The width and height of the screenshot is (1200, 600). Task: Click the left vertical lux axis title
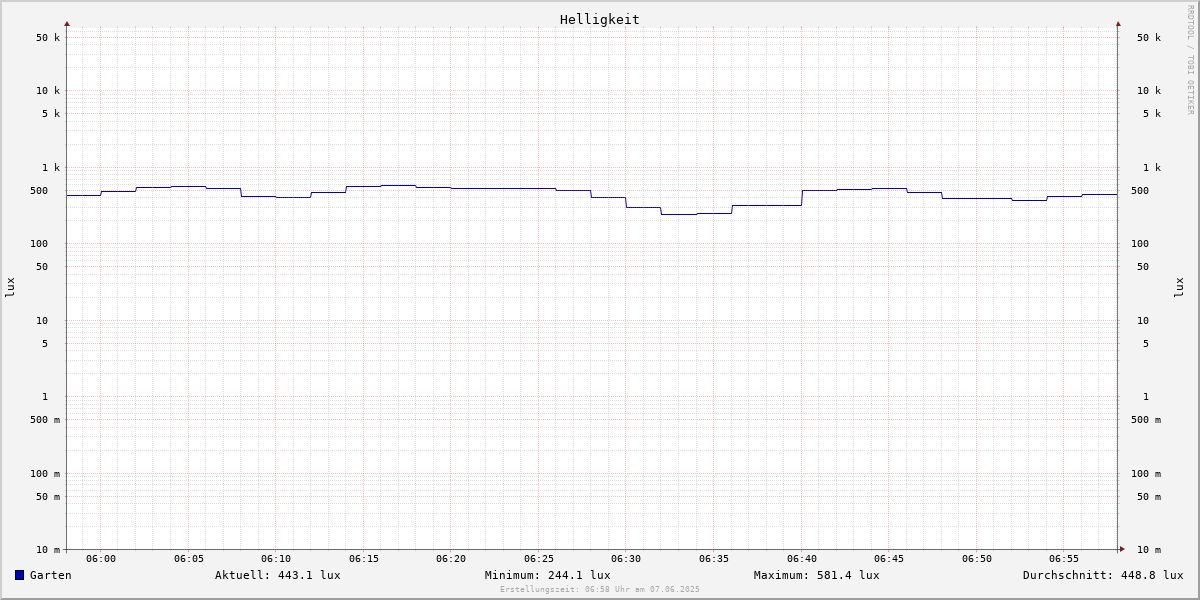[10, 288]
